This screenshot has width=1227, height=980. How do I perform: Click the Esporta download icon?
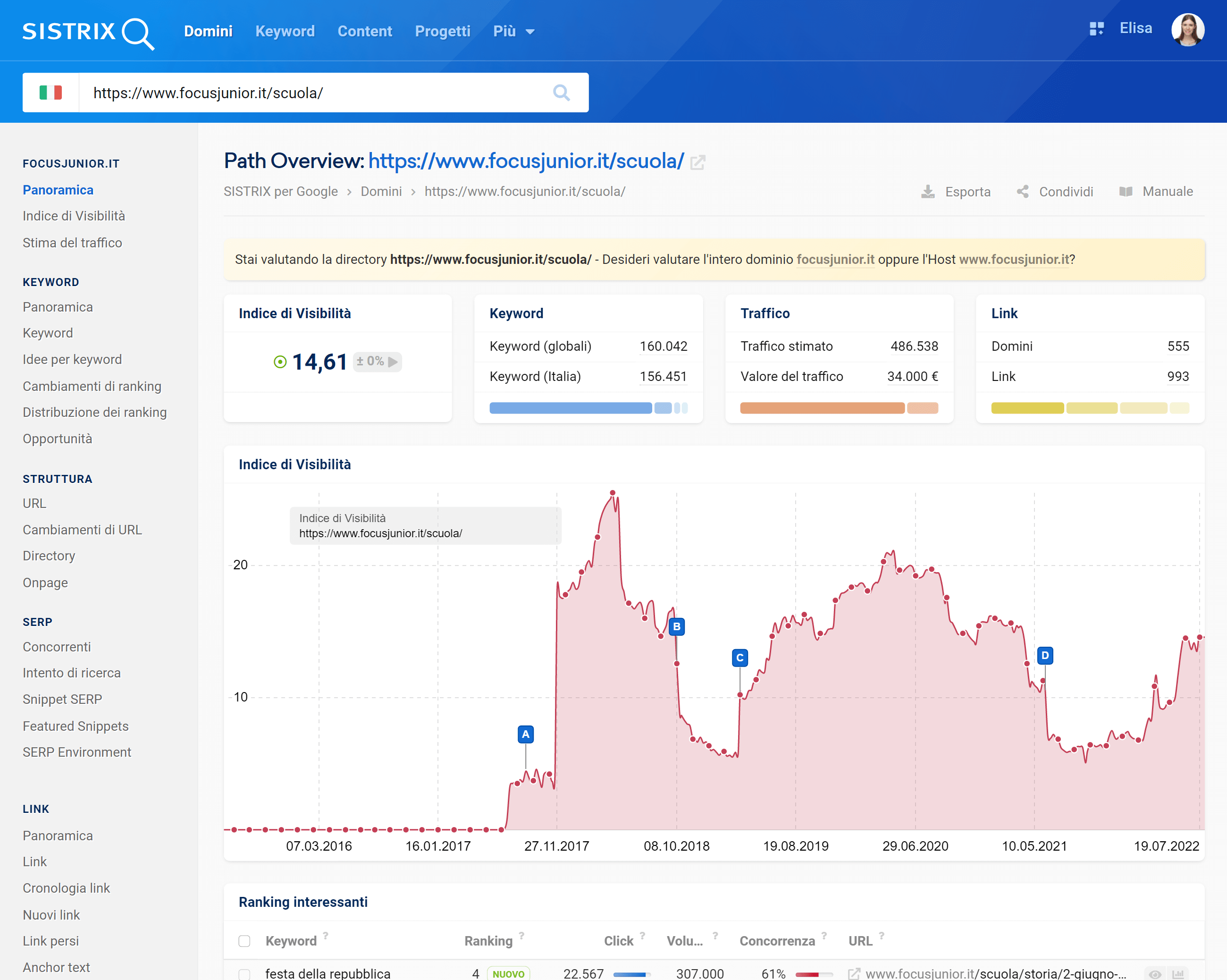point(928,191)
